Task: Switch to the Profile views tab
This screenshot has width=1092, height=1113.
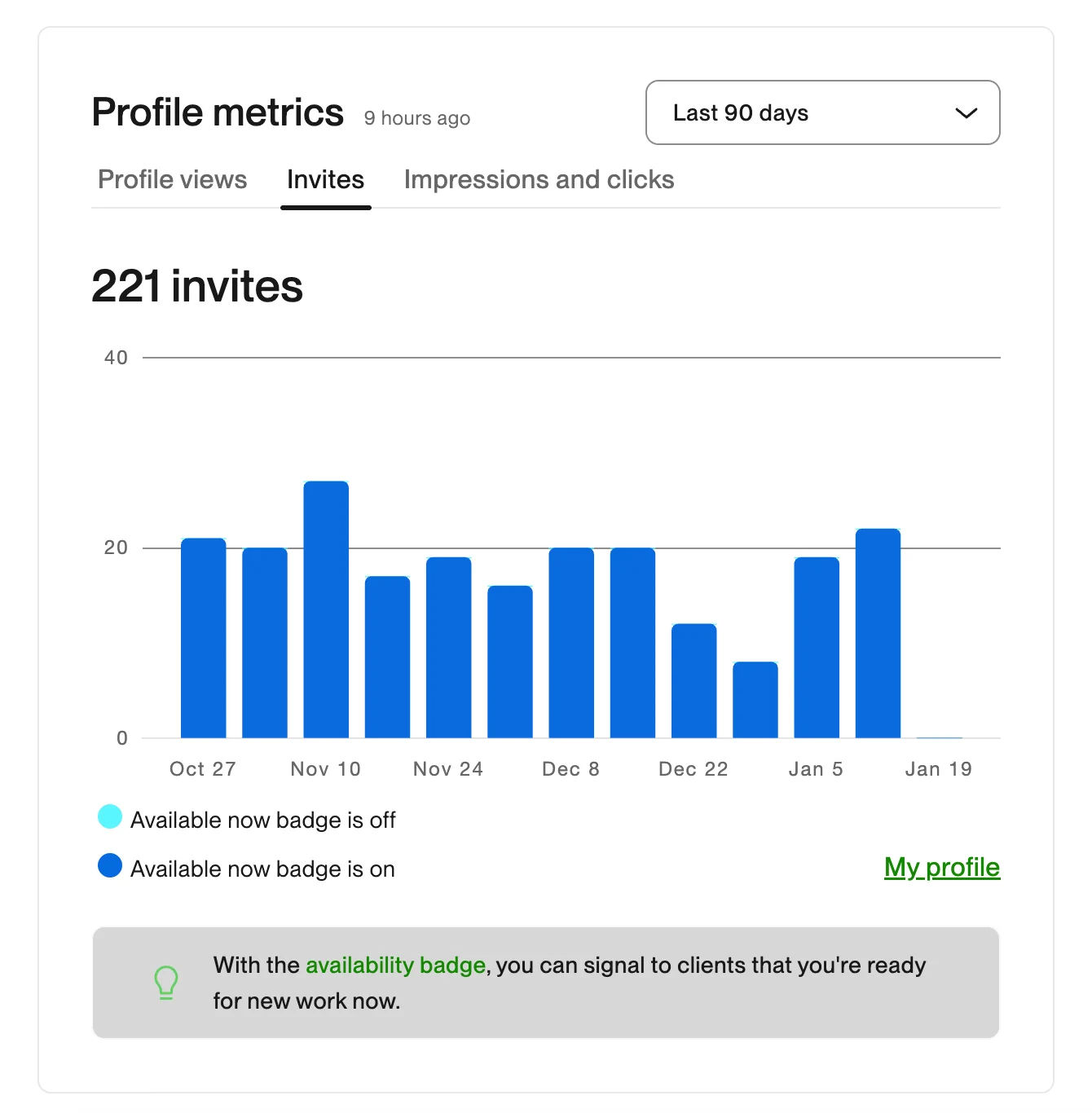Action: (x=172, y=179)
